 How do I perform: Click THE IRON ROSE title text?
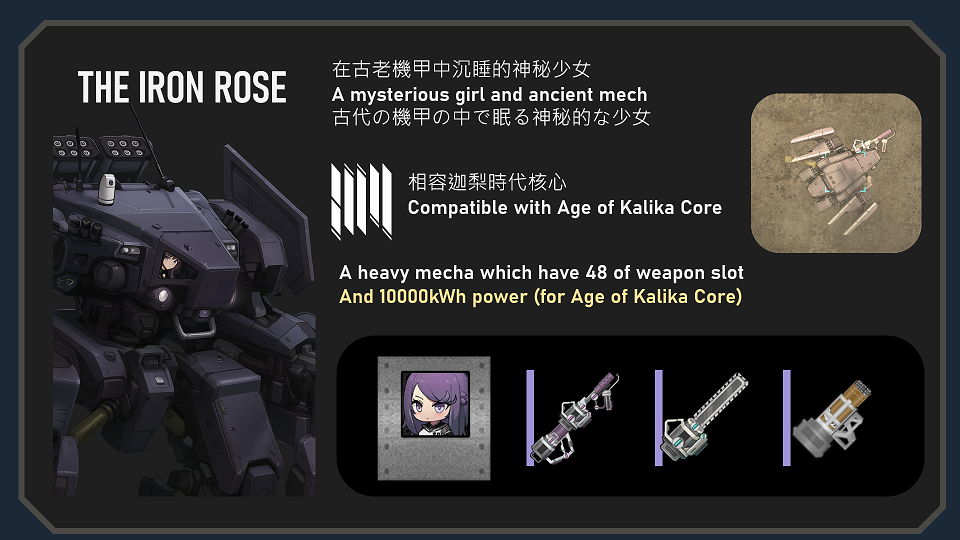pyautogui.click(x=182, y=88)
